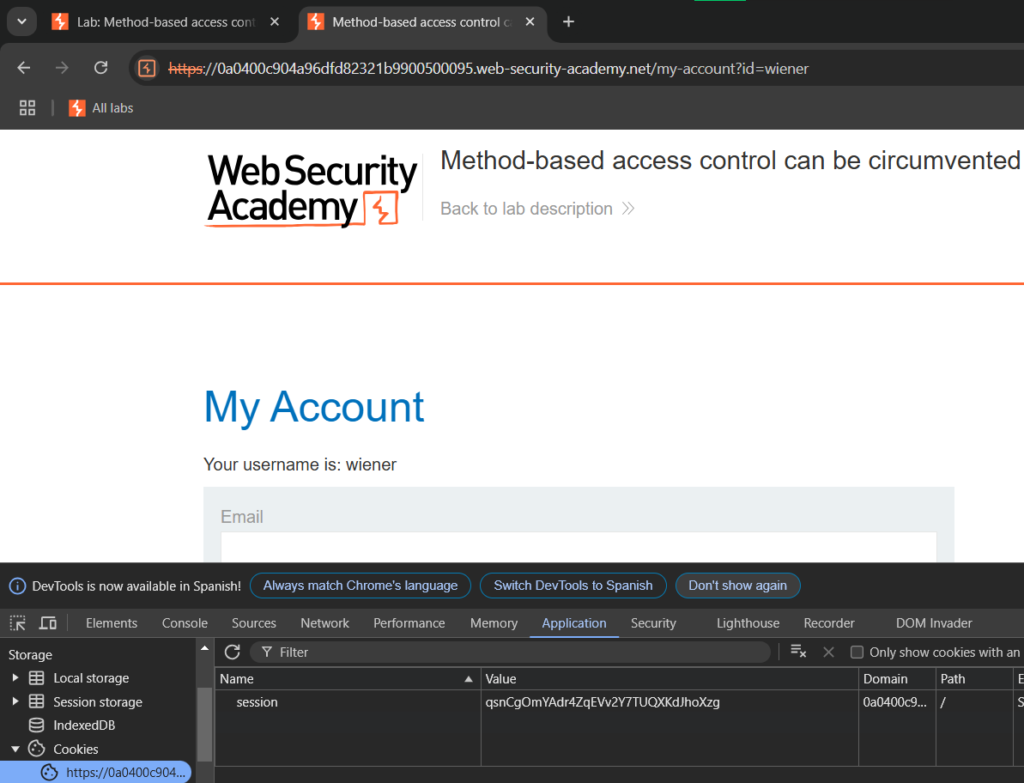
Task: Open the Performance tab
Action: point(409,623)
